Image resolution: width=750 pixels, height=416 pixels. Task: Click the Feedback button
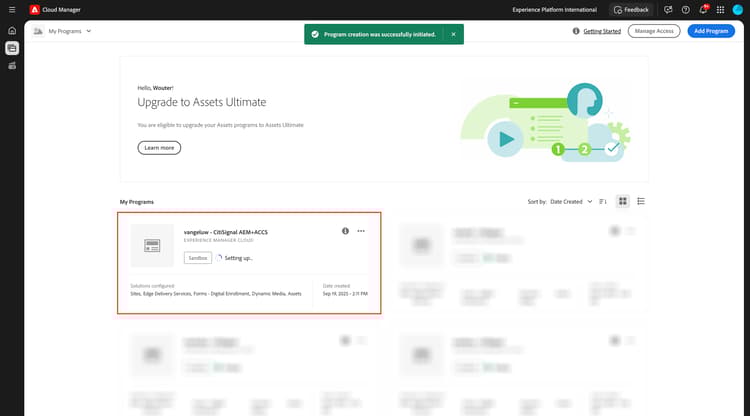pos(631,10)
